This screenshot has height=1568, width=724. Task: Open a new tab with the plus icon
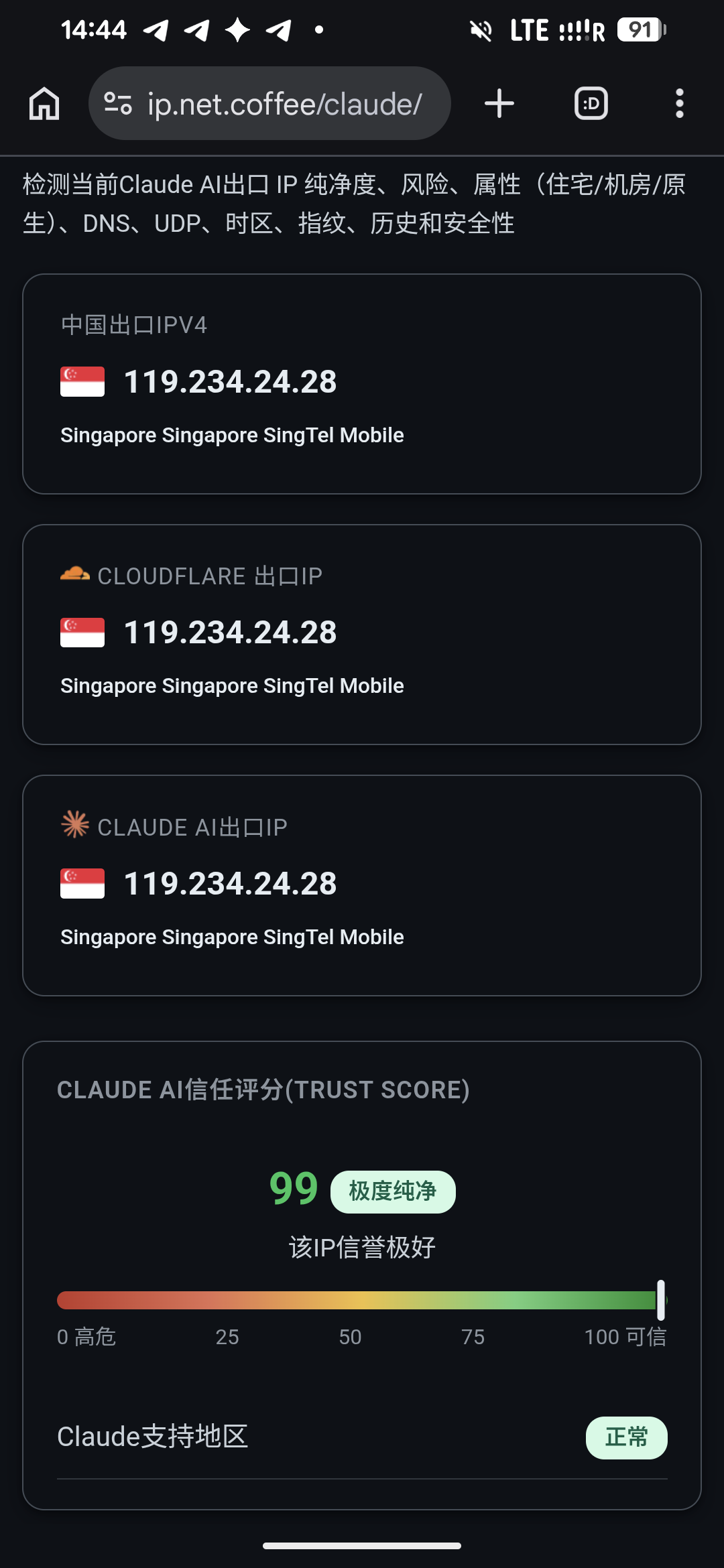(x=499, y=103)
